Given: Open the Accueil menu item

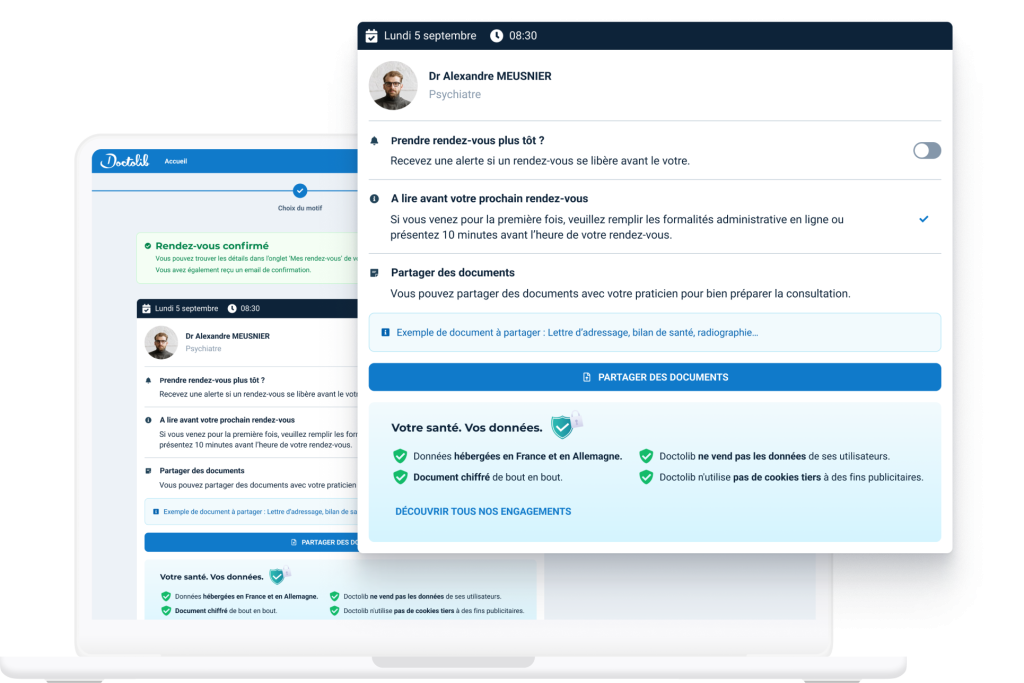Looking at the screenshot, I should pyautogui.click(x=176, y=161).
